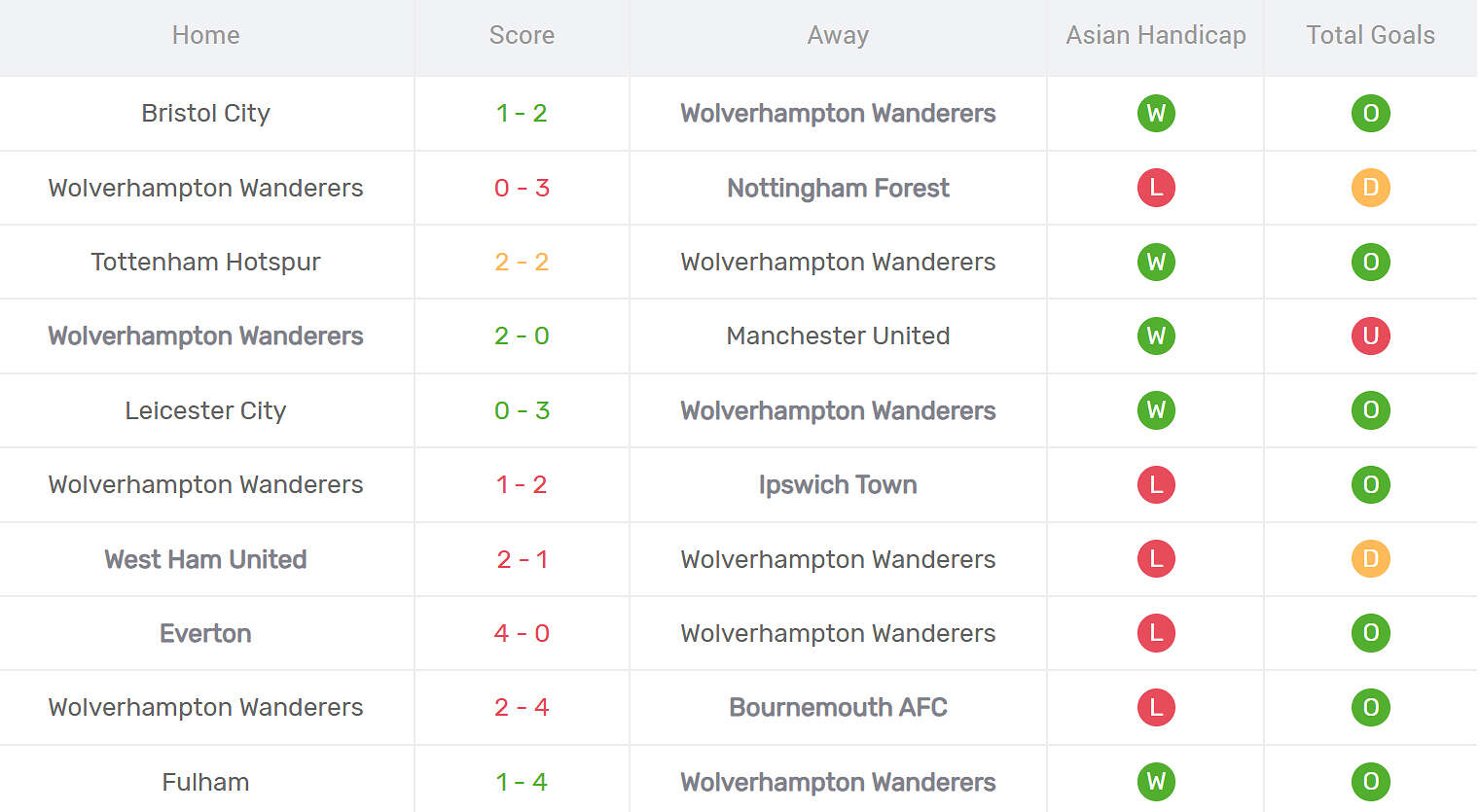This screenshot has height=812, width=1480.
Task: Click the green O goals badge for Ipswich Town
Action: 1370,485
